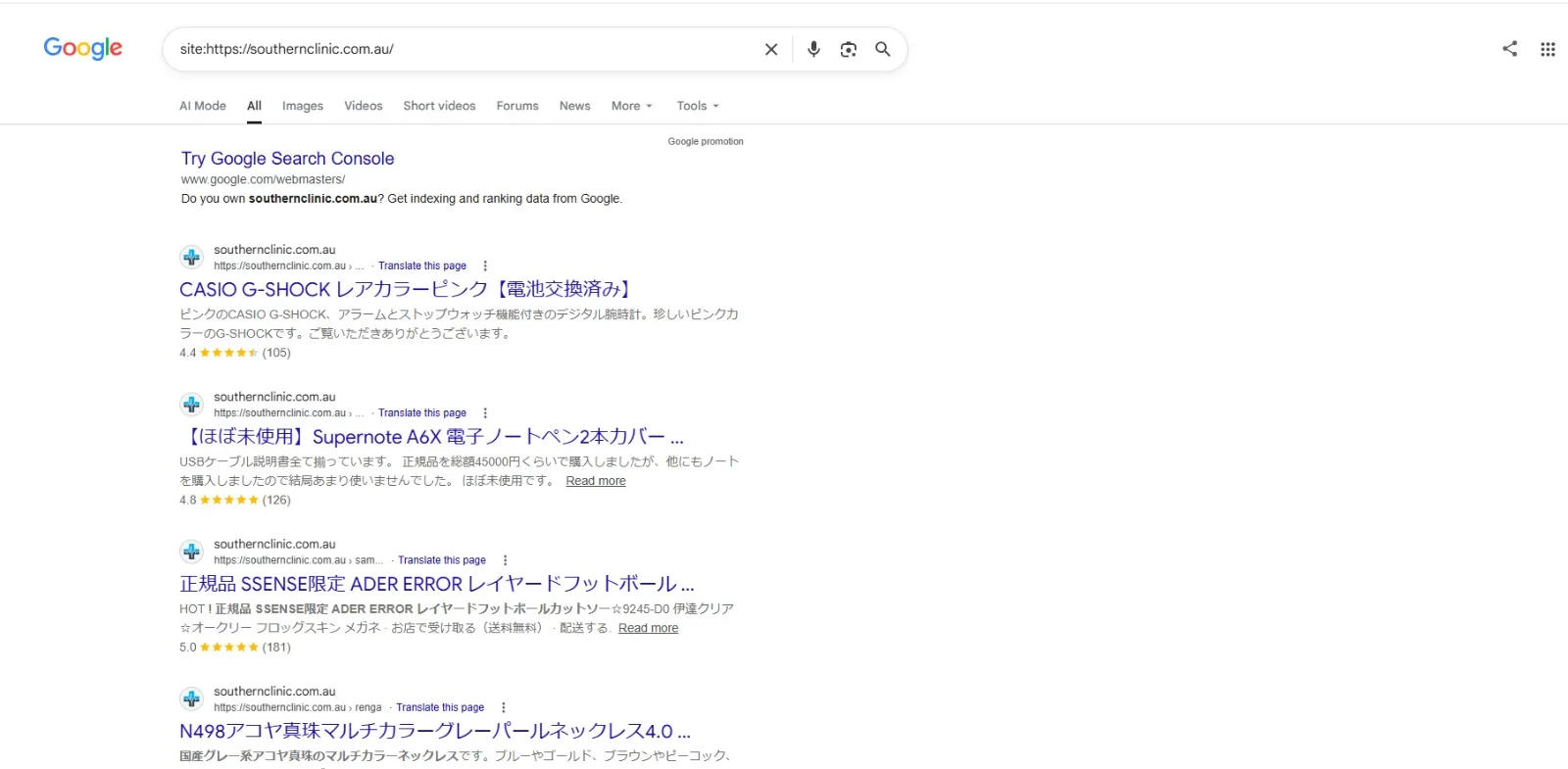The image size is (1568, 769).
Task: Click Translate this page for Supernote A6X result
Action: (422, 413)
